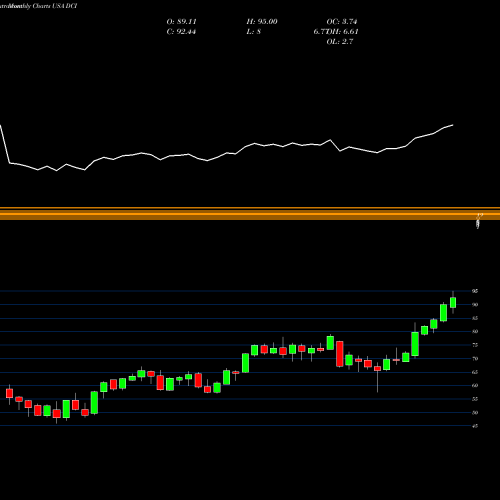Select the tall green candle rising to 80
The height and width of the screenshot is (500, 500).
click(x=415, y=344)
